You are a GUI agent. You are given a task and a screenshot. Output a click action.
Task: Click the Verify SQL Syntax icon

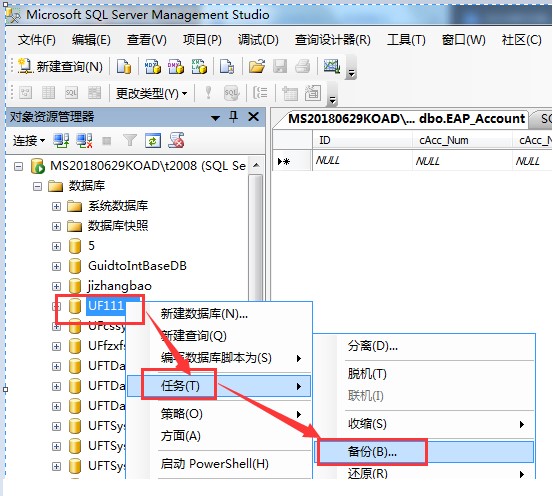pyautogui.click(x=231, y=93)
